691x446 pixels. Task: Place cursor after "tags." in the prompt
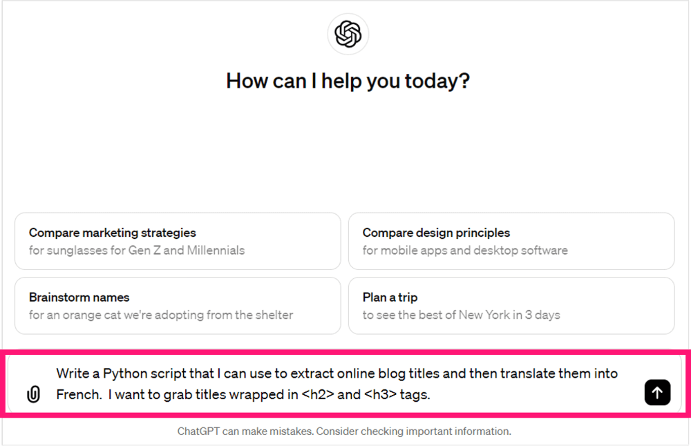point(431,394)
